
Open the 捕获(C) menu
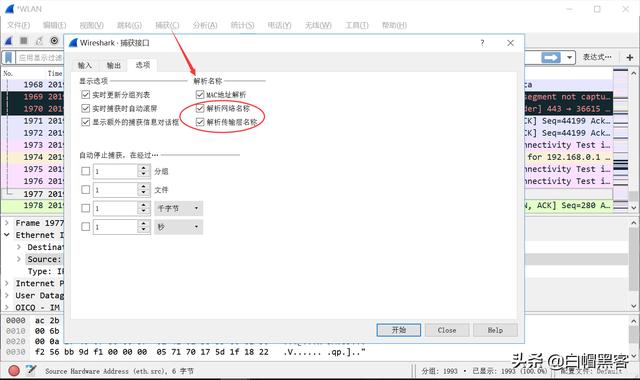coord(167,25)
